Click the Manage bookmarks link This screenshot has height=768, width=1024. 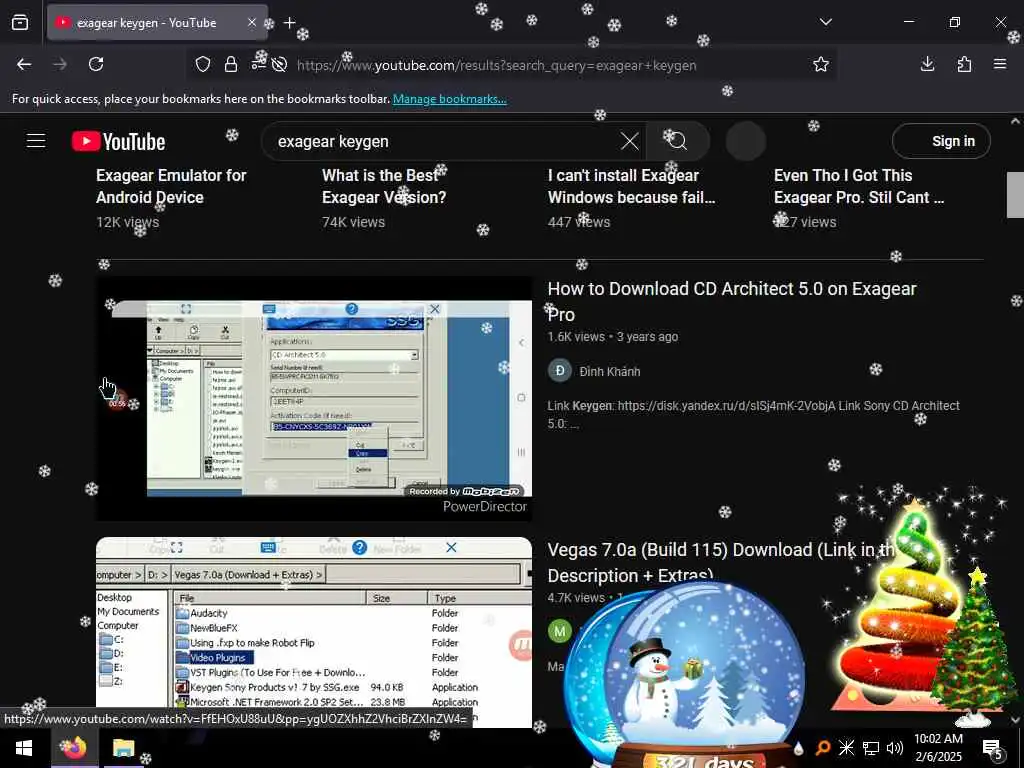[449, 99]
